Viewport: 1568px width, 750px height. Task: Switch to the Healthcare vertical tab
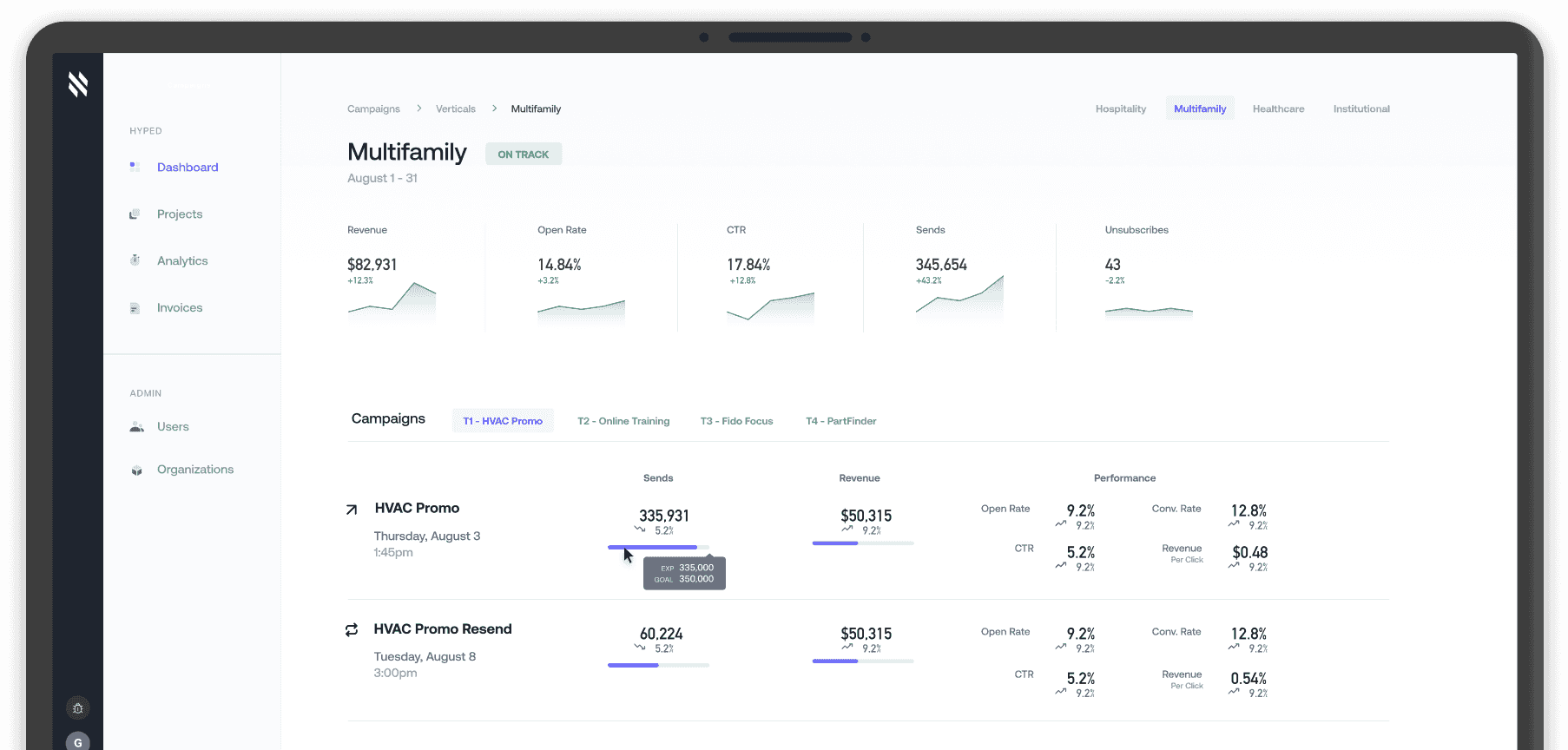1278,109
